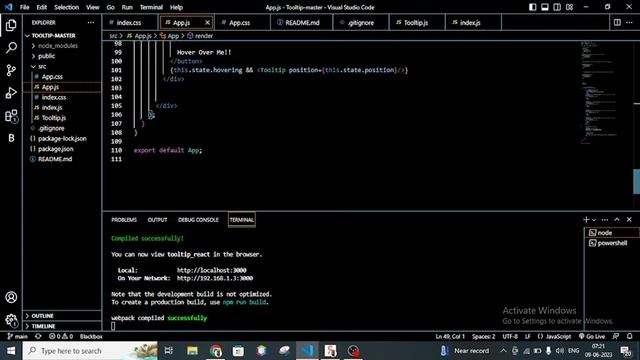Open the Selection menu
640x360 pixels.
coord(67,7)
